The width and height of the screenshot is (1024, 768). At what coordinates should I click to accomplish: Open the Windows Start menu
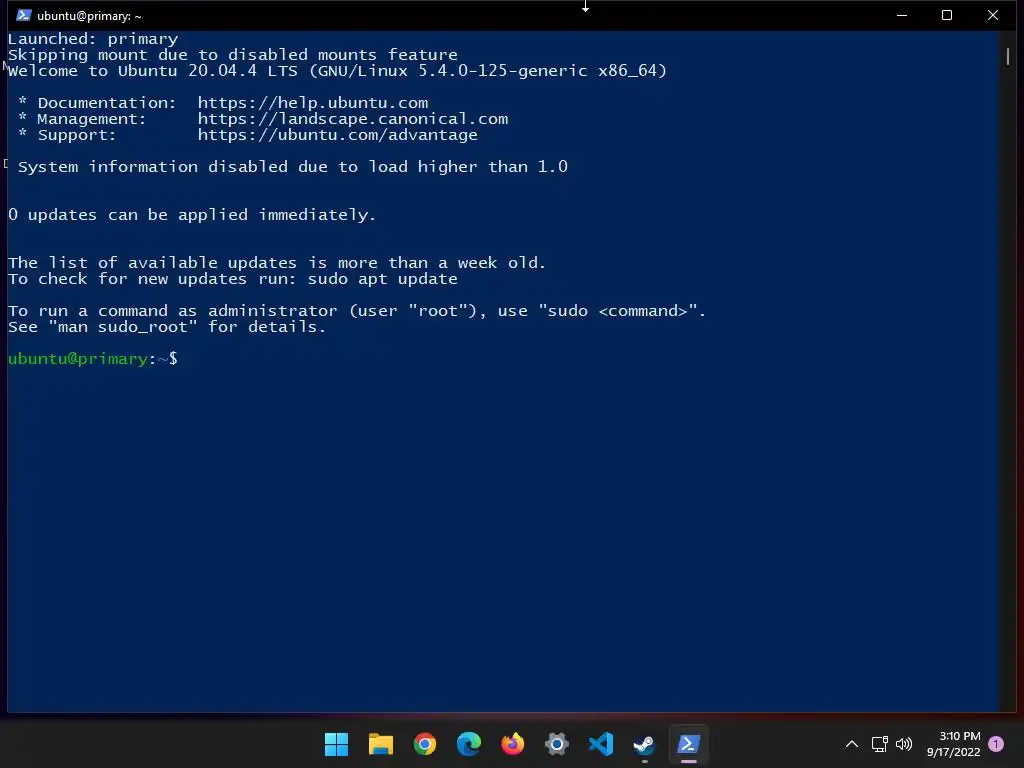click(336, 744)
